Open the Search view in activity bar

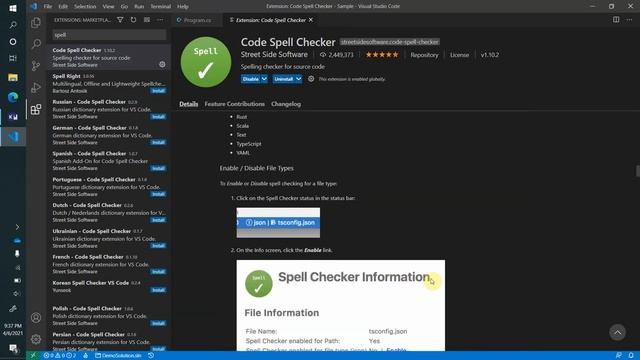click(36, 44)
